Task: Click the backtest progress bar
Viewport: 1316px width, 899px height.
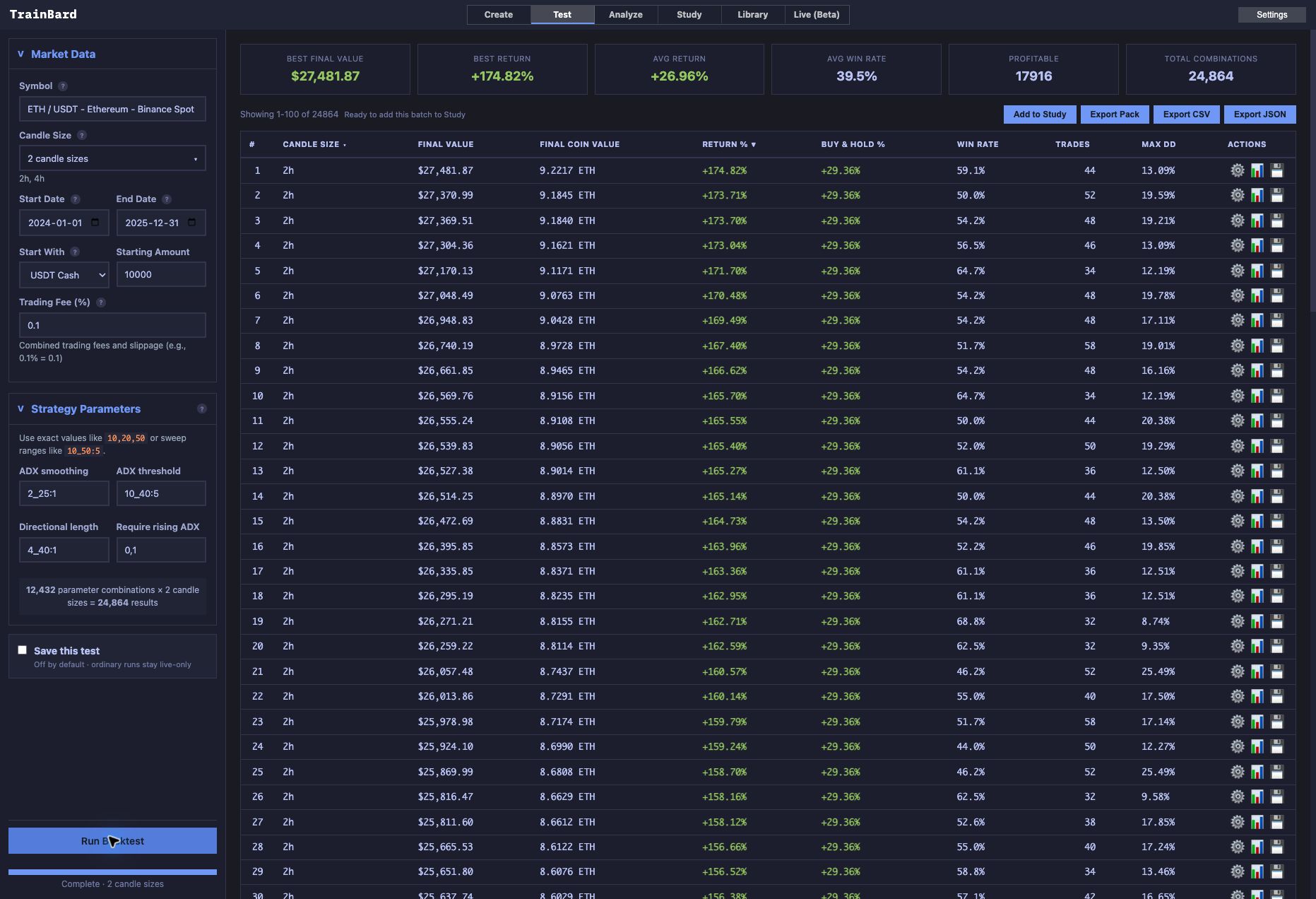Action: click(112, 872)
